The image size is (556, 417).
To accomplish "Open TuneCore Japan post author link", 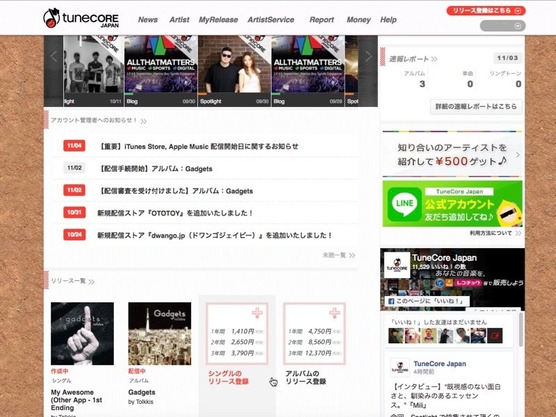I will (440, 364).
